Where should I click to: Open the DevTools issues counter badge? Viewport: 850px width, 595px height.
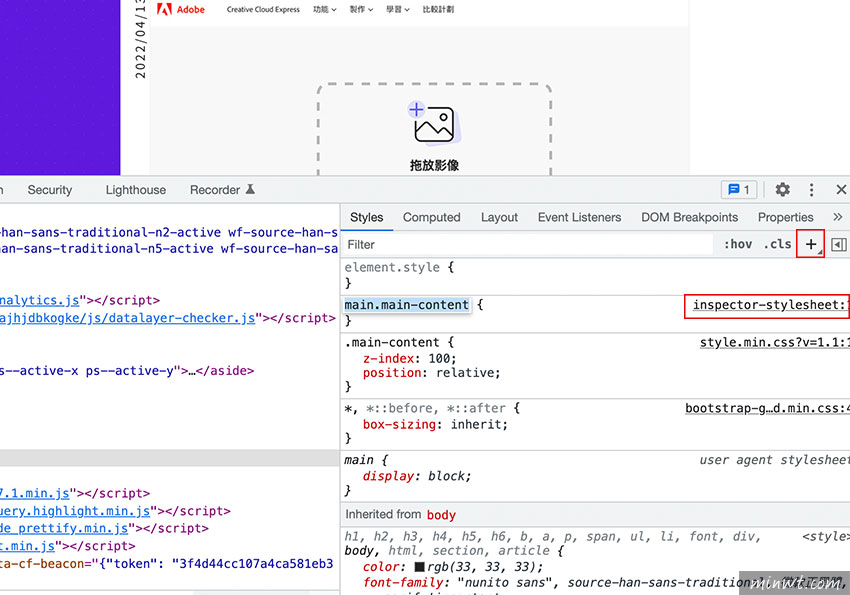pos(739,190)
